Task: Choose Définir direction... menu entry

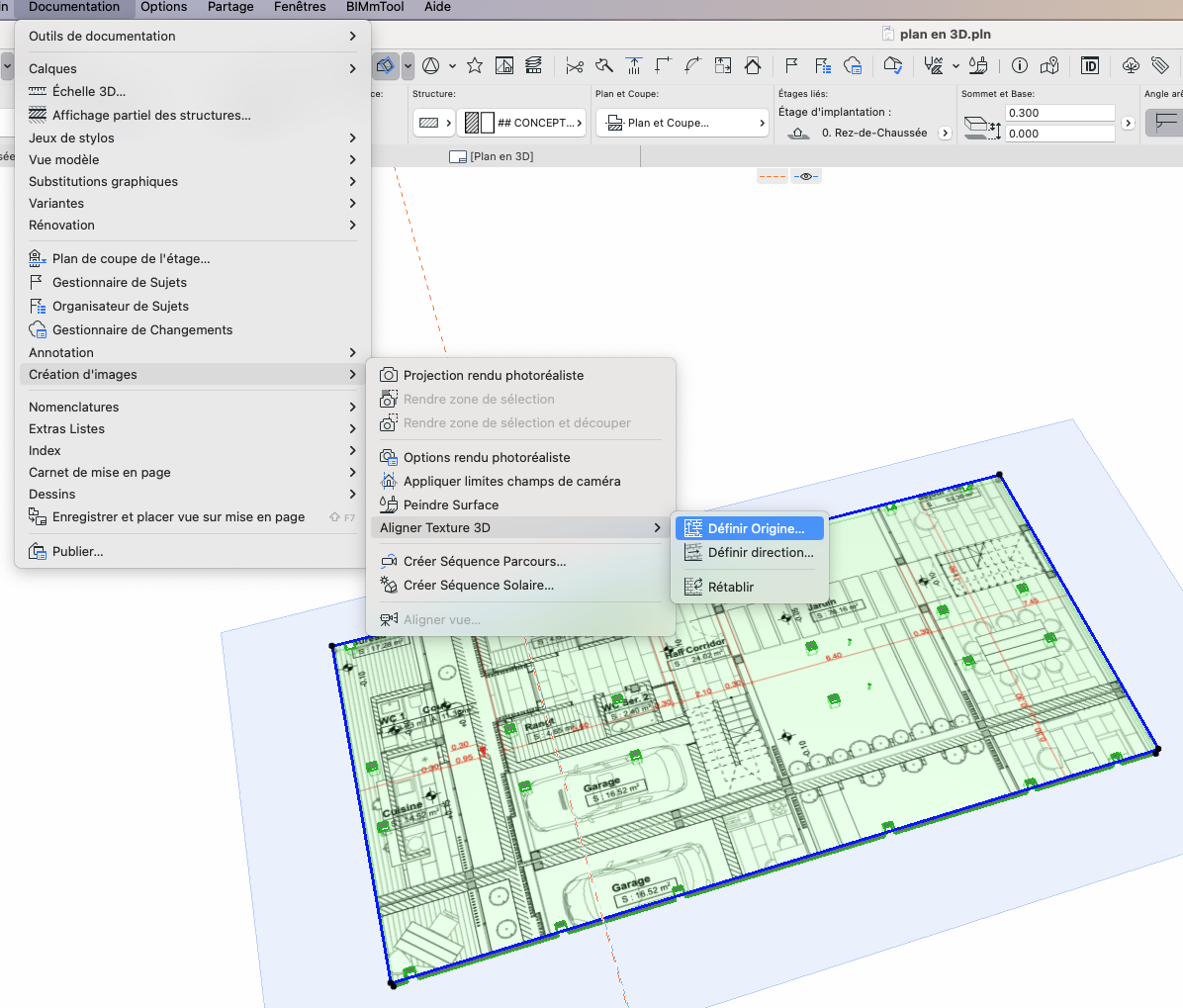Action: coord(749,552)
